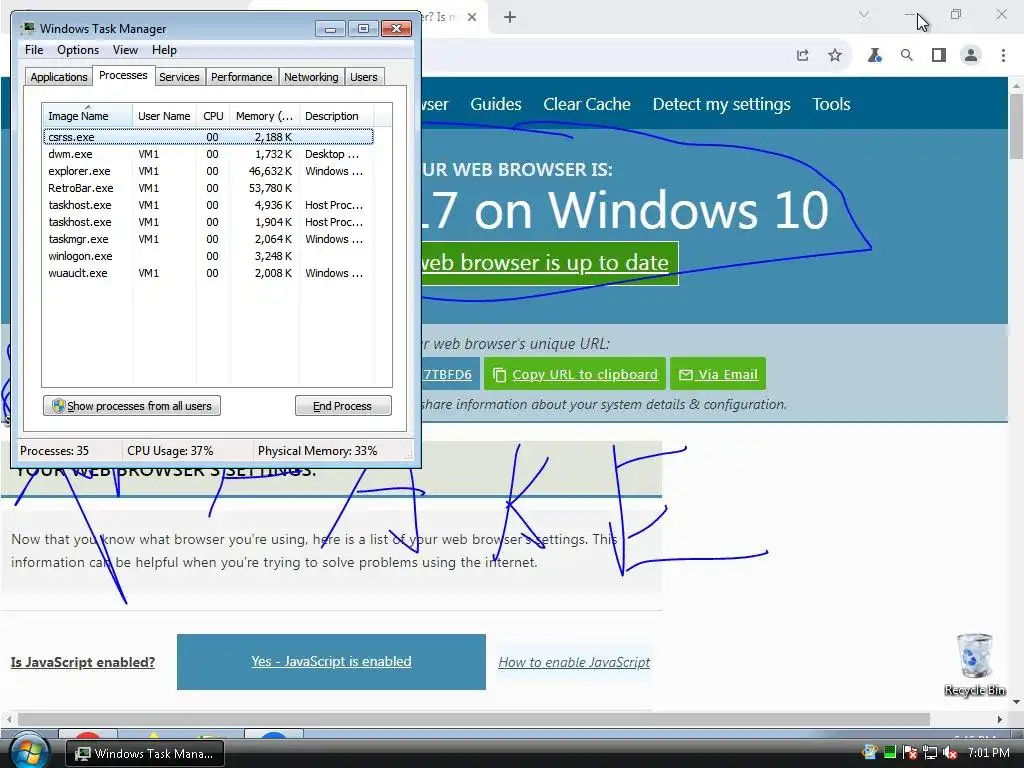
Task: Open the View menu in Task Manager
Action: 125,50
